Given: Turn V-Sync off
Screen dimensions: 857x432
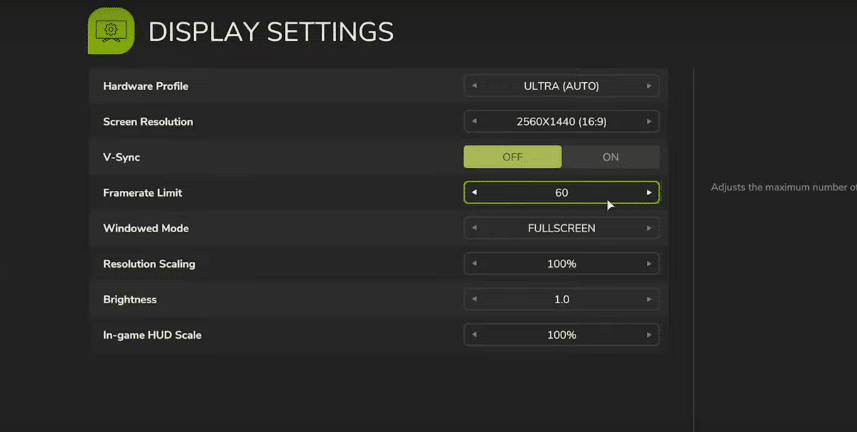Looking at the screenshot, I should [512, 157].
